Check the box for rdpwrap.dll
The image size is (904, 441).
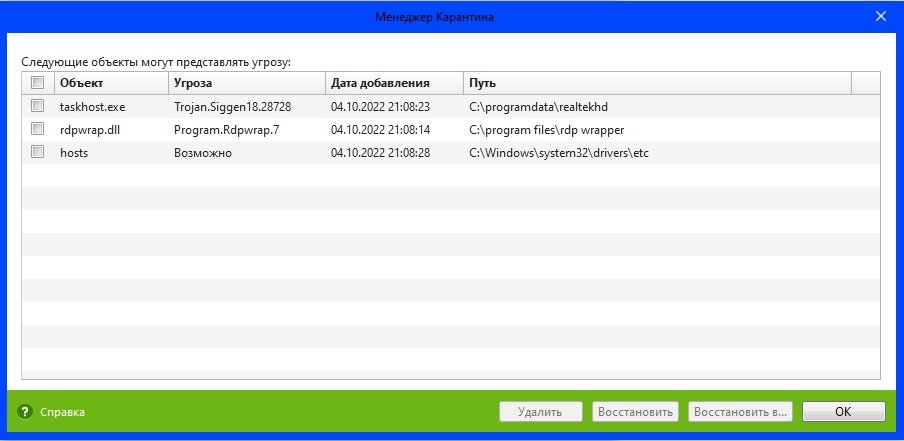(37, 129)
